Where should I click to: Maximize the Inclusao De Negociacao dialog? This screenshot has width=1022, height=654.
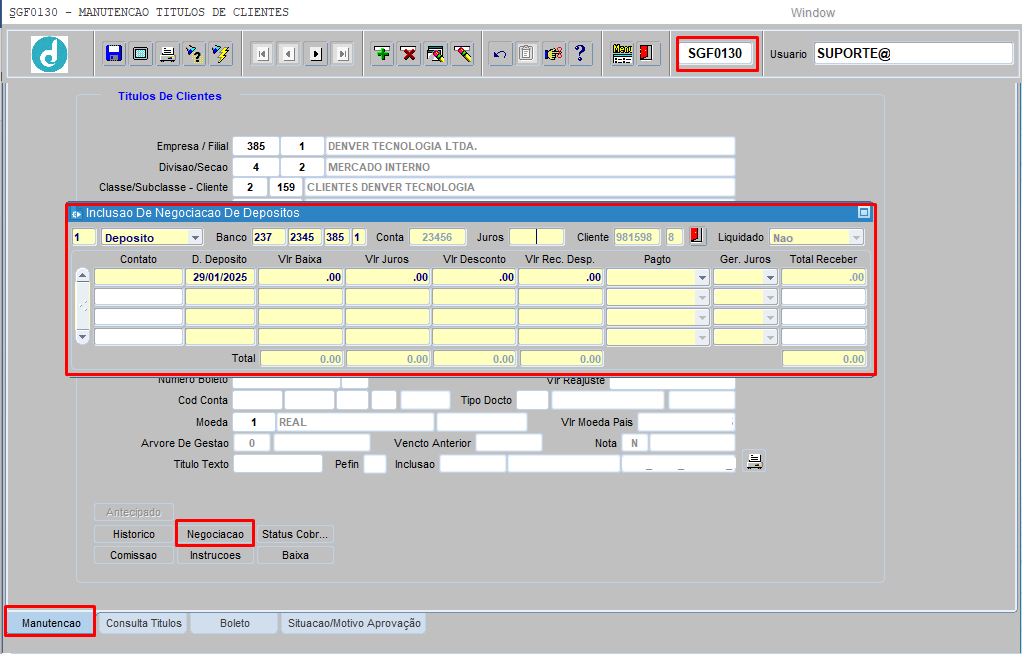(x=864, y=213)
